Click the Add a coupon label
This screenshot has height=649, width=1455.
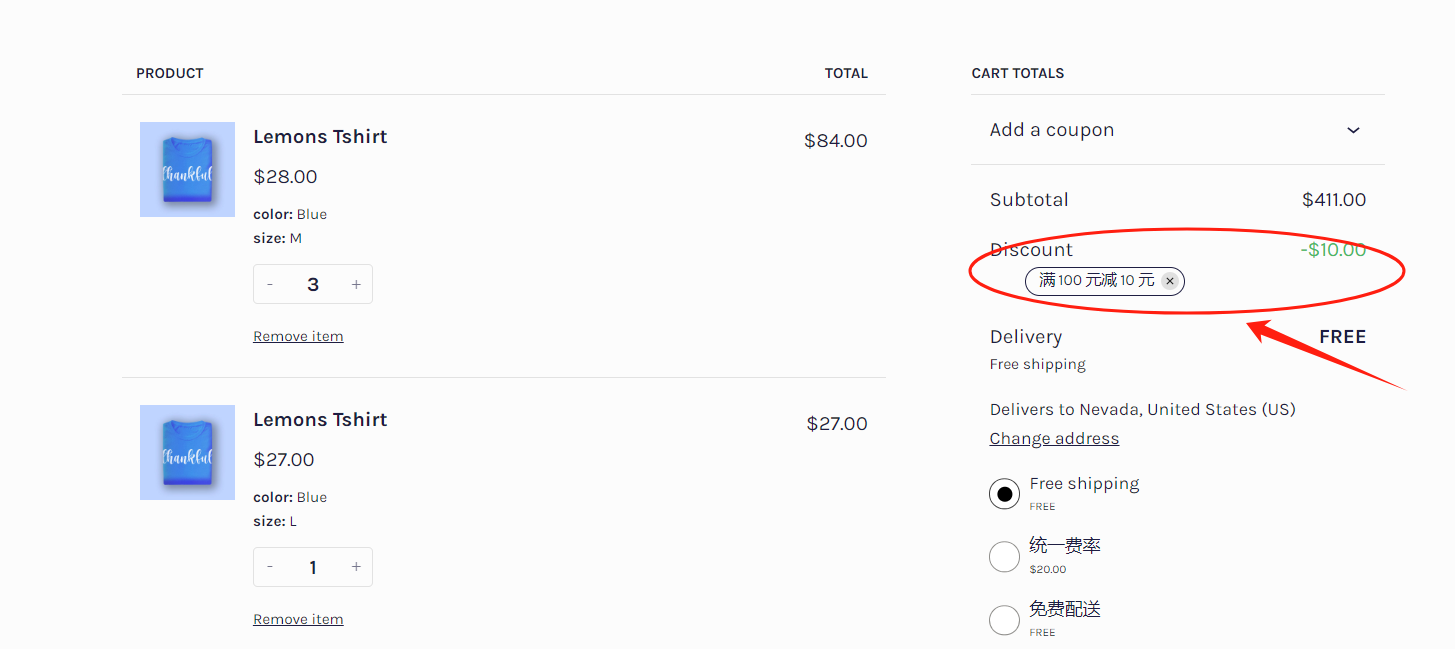[x=1052, y=130]
